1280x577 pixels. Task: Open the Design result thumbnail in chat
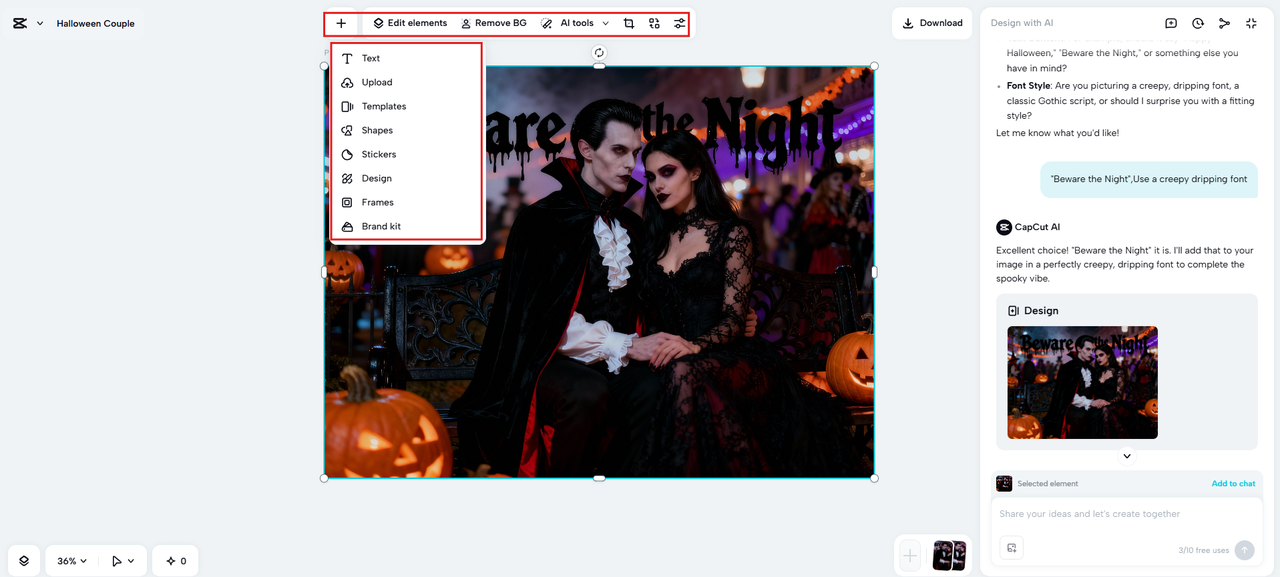coord(1082,382)
